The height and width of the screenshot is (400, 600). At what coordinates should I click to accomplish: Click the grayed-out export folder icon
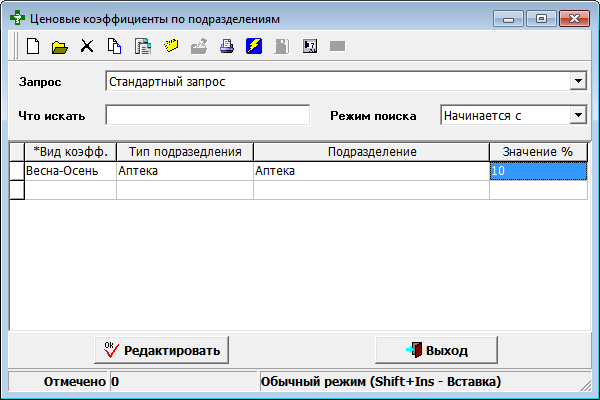(199, 46)
